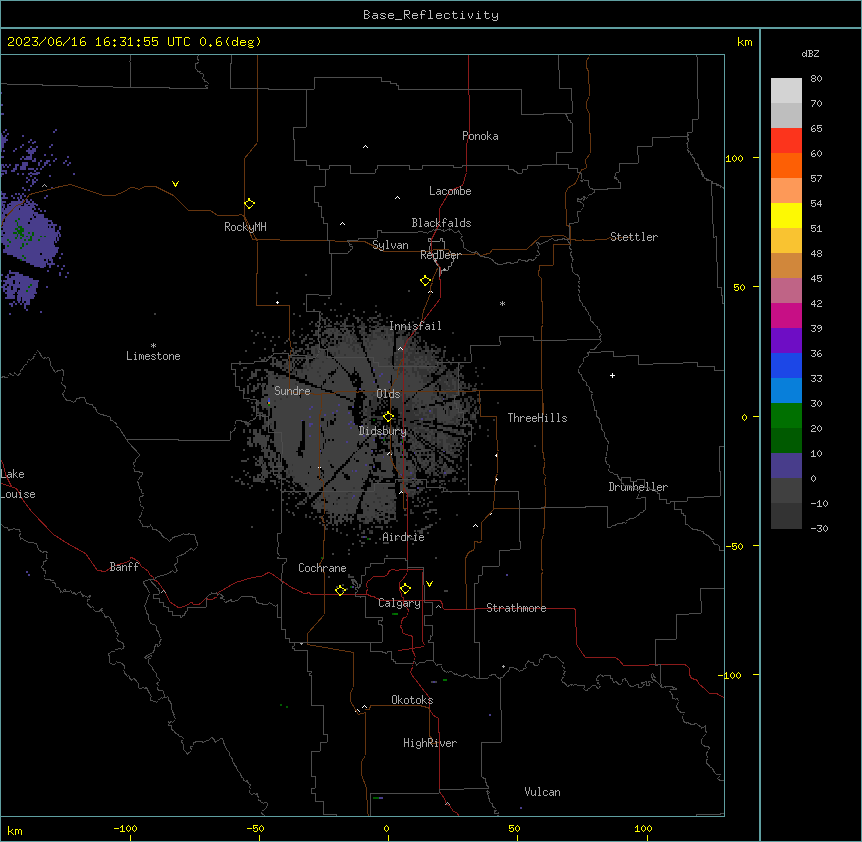This screenshot has width=862, height=842.
Task: Select the ThreeHills label
Action: [537, 418]
